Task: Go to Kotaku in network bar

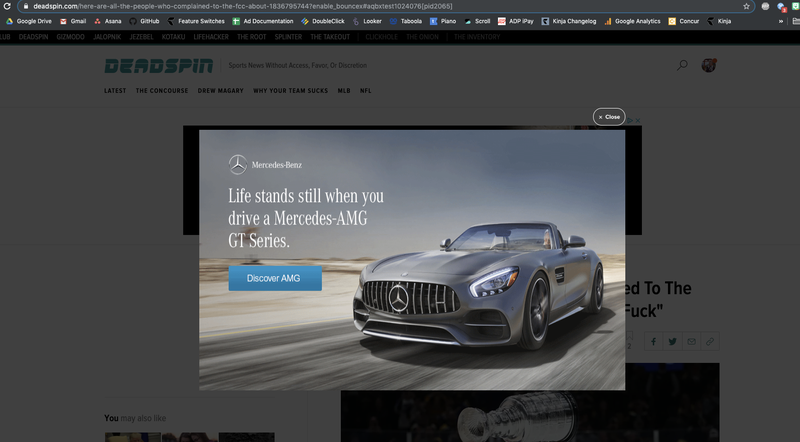Action: coord(173,37)
